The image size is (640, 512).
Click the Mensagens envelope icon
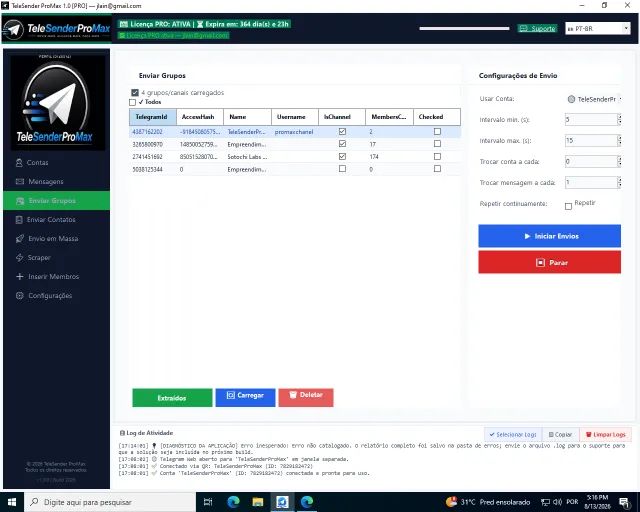pos(20,181)
